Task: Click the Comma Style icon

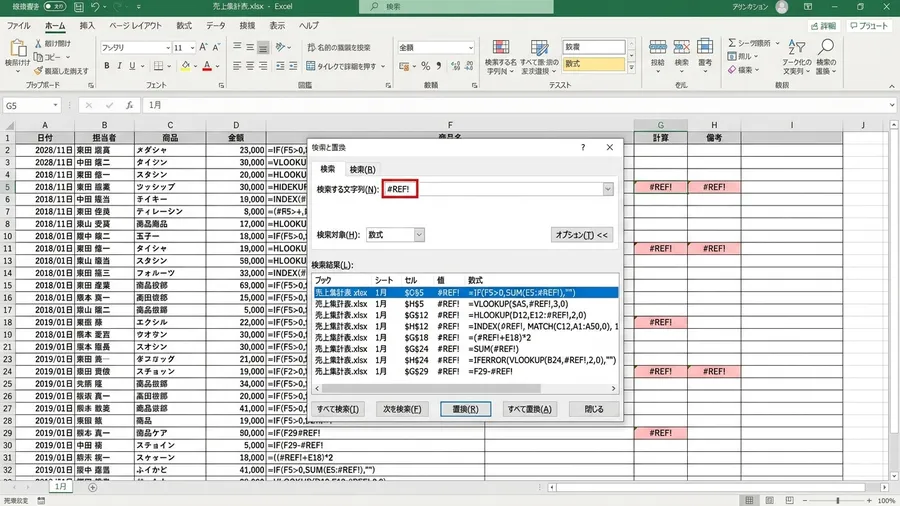Action: tap(439, 67)
